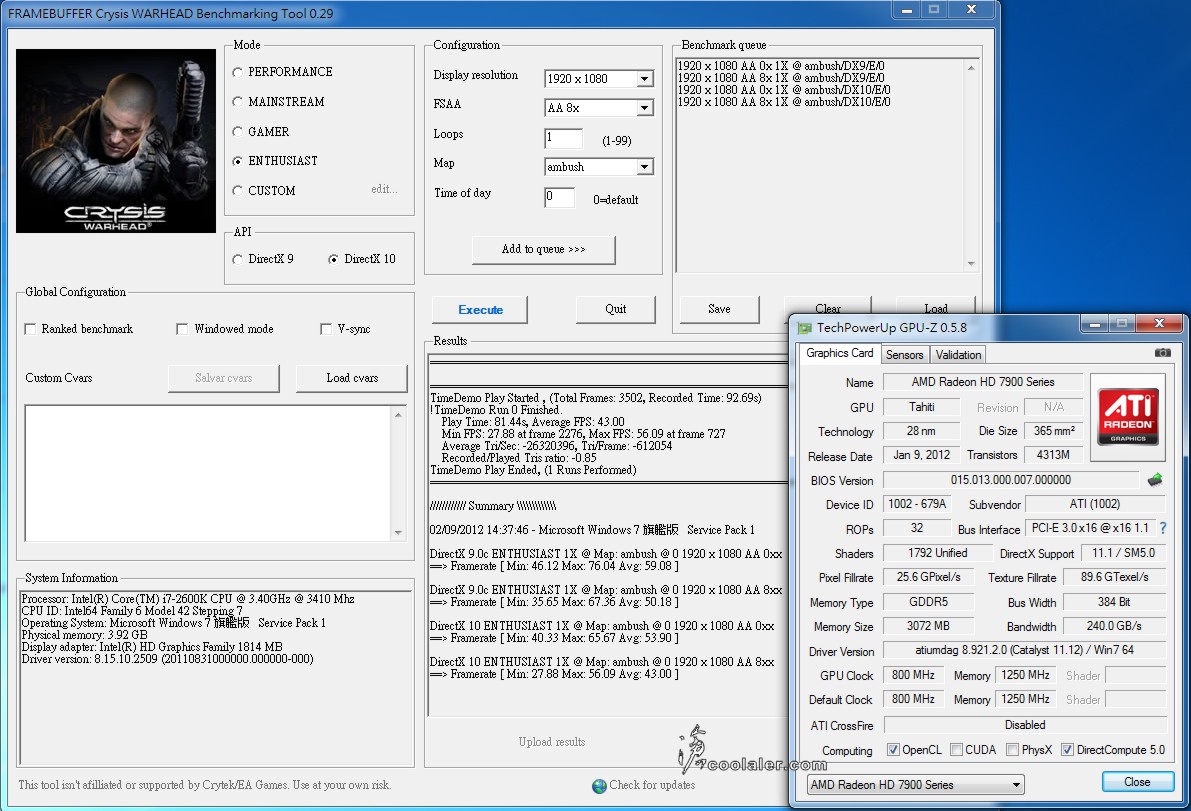Click inside the Custom Cvars text box

(x=209, y=473)
